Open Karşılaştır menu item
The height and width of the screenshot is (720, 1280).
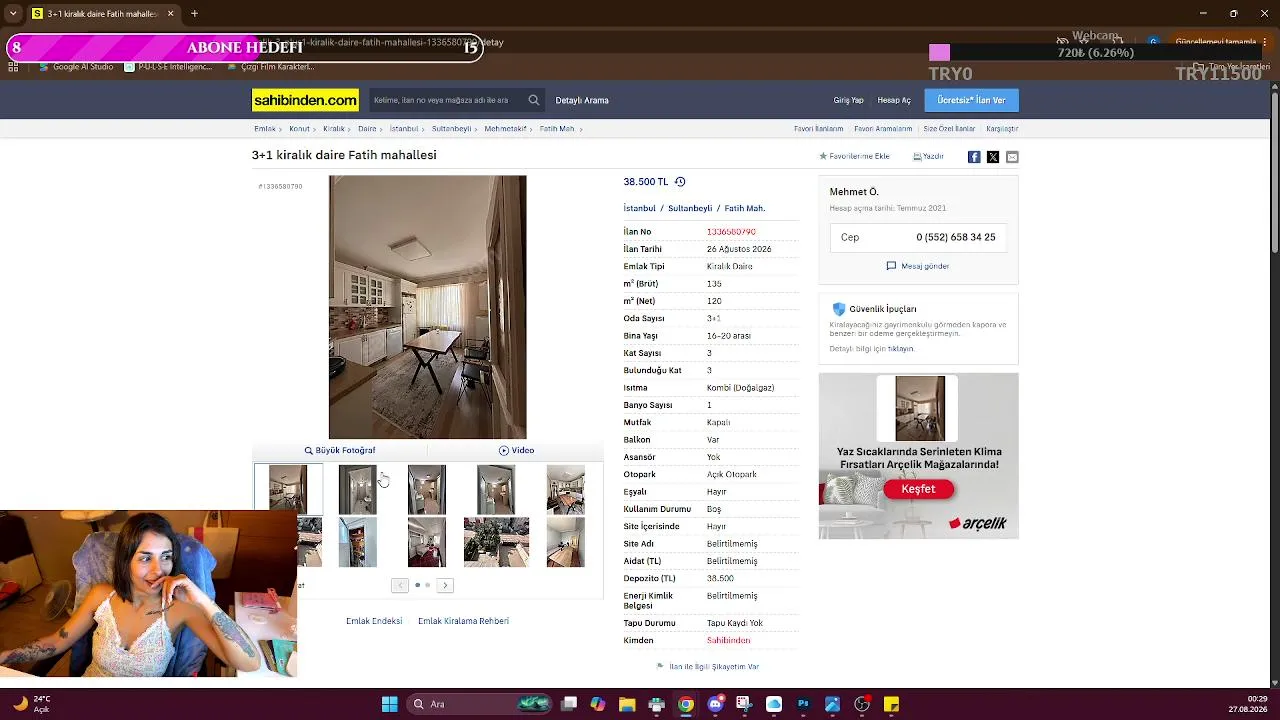pos(1002,129)
